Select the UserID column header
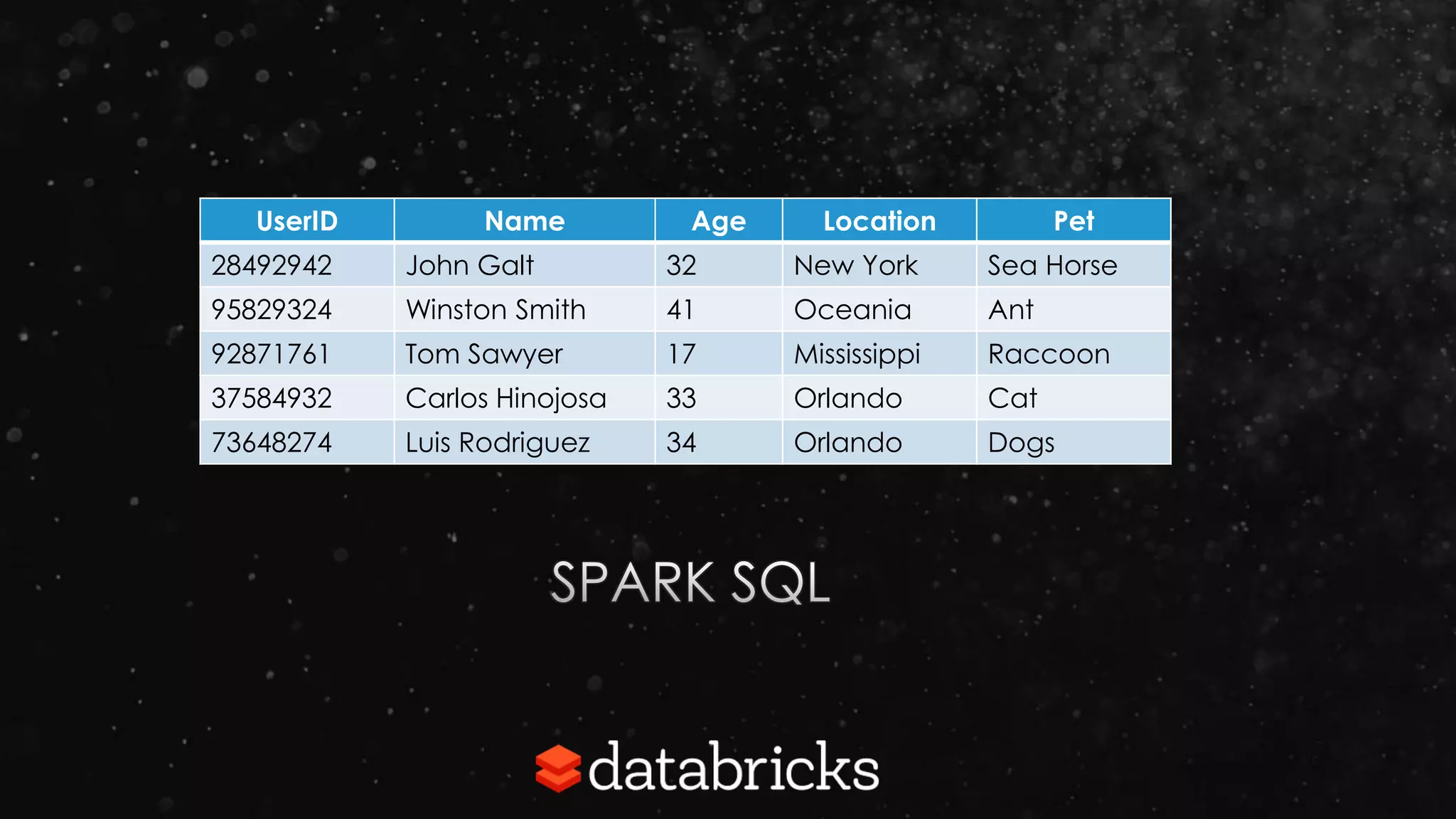 point(297,221)
